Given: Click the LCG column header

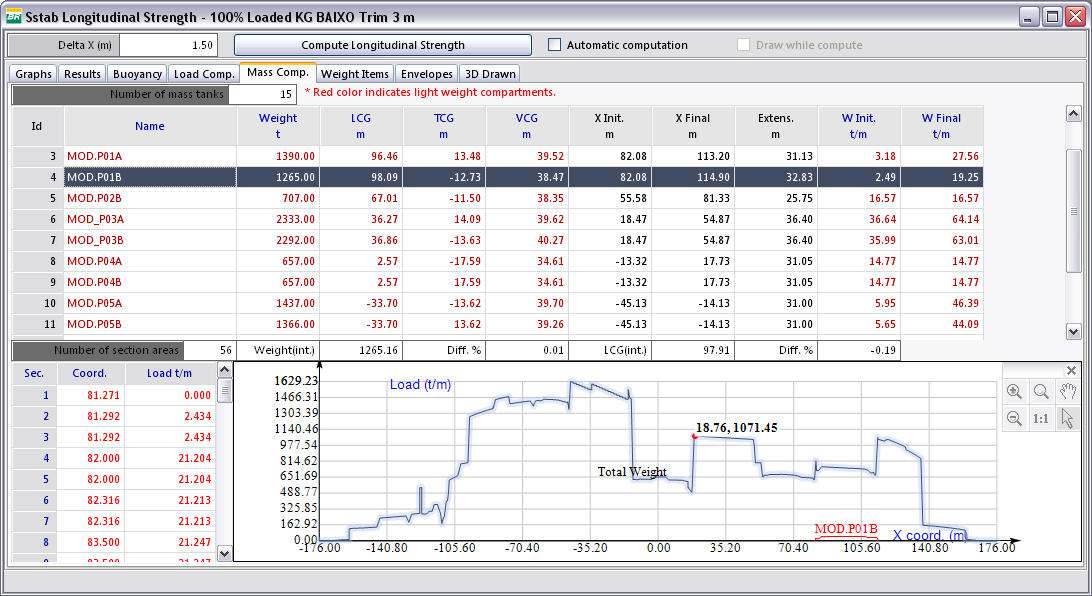Looking at the screenshot, I should [x=361, y=126].
